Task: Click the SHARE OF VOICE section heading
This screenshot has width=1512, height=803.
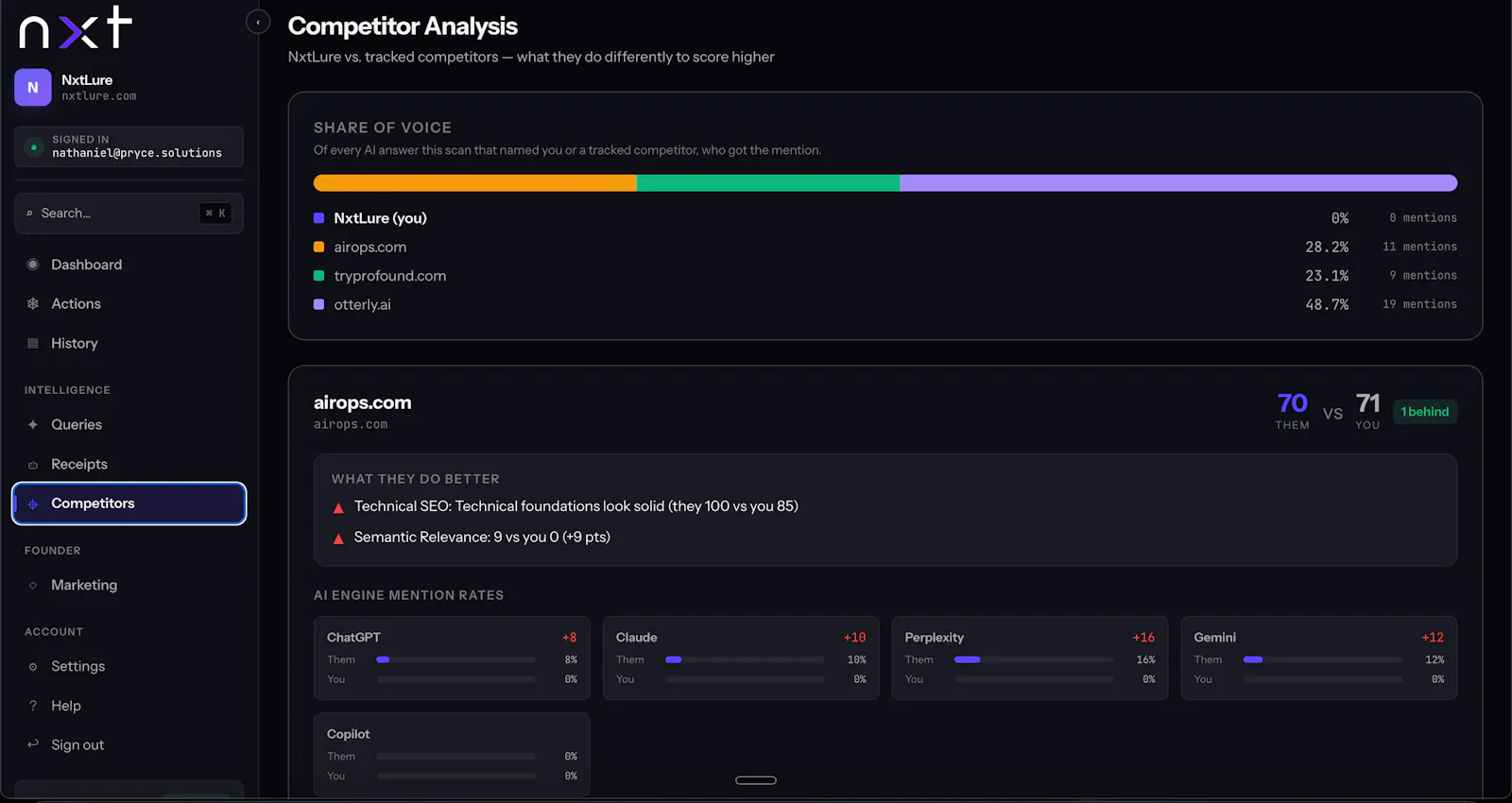Action: tap(383, 128)
